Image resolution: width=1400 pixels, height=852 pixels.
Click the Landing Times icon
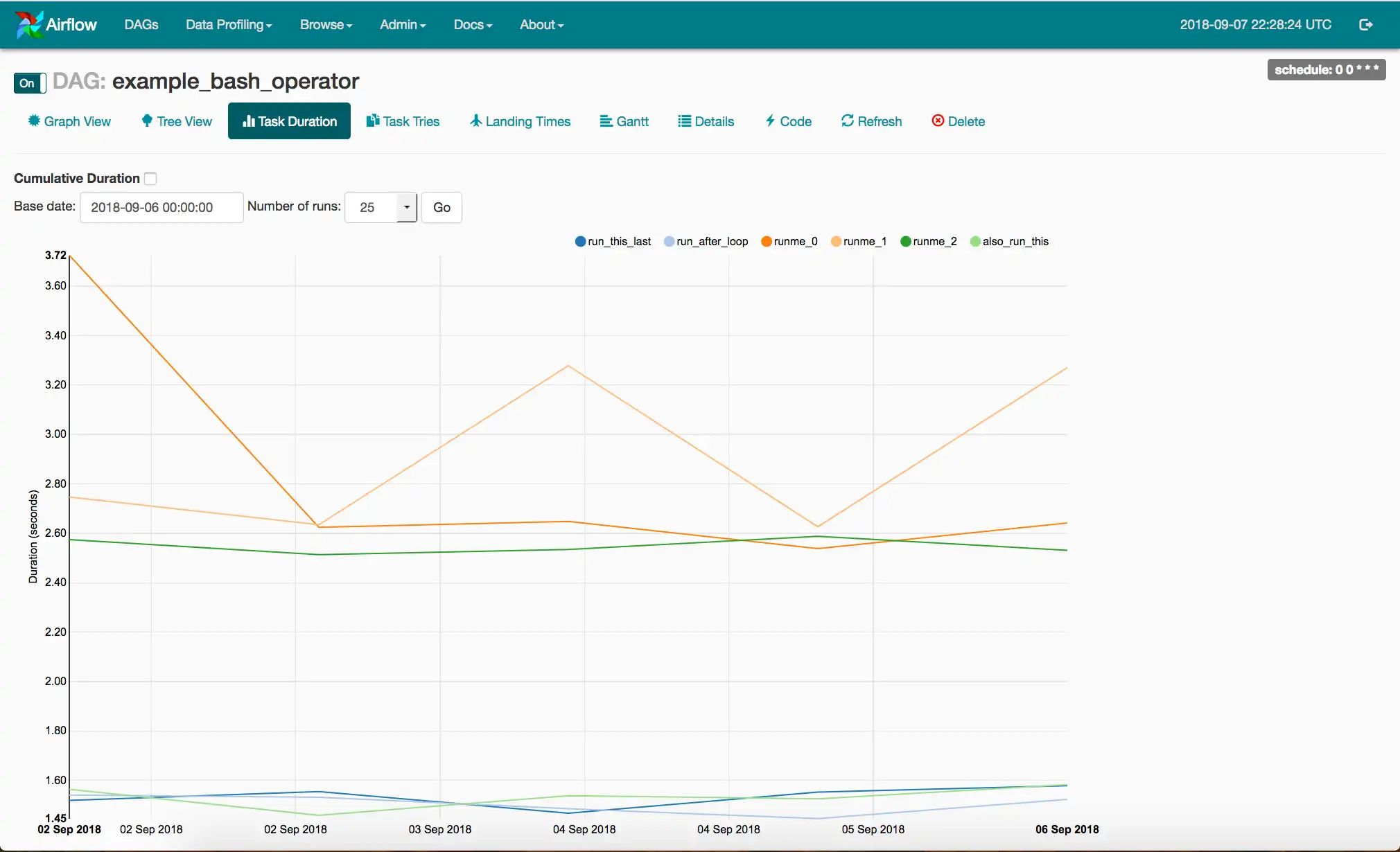pyautogui.click(x=521, y=121)
